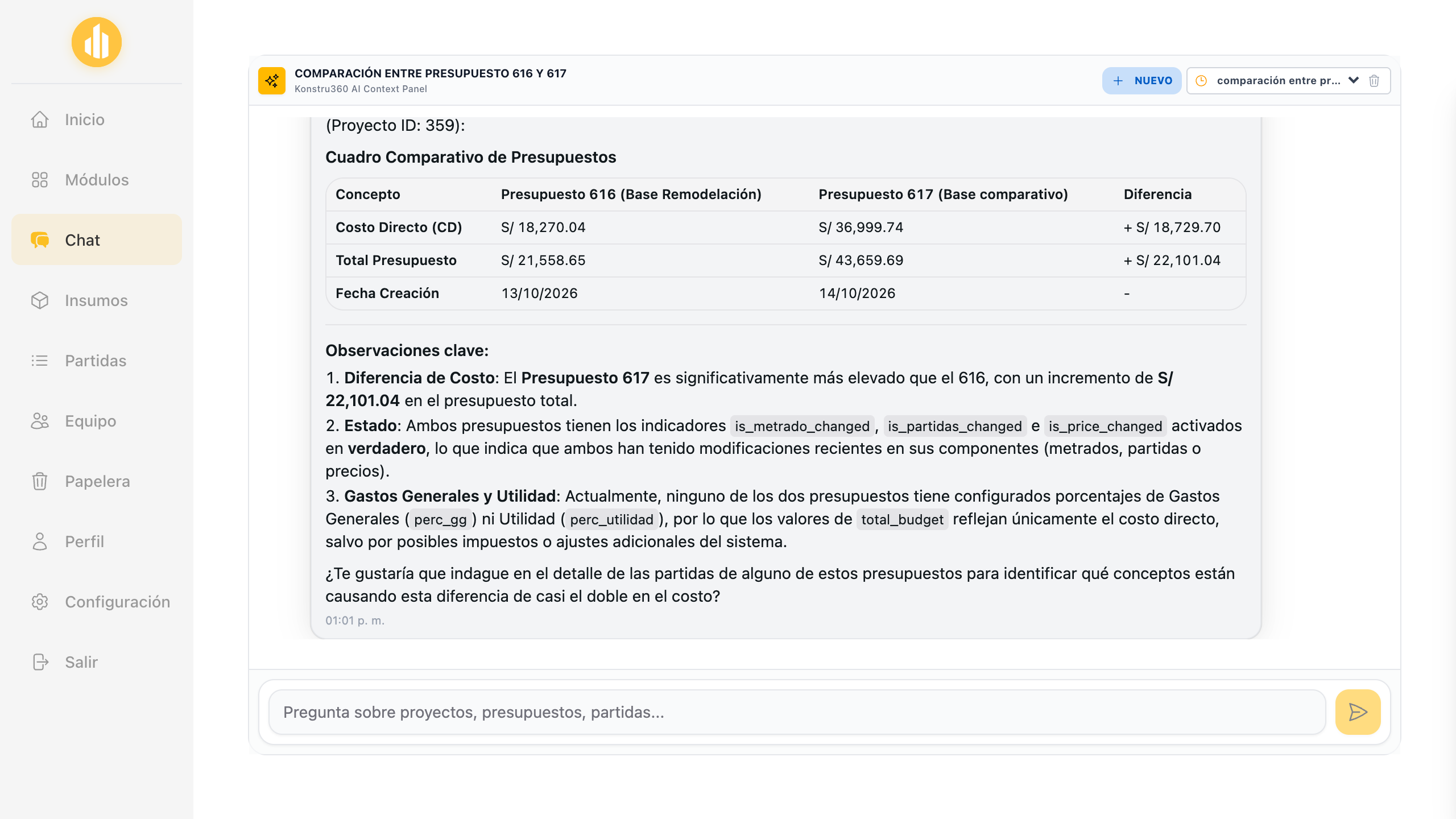Screen dimensions: 1456x819
Task: Click the Papelera label in sidebar
Action: [x=98, y=481]
